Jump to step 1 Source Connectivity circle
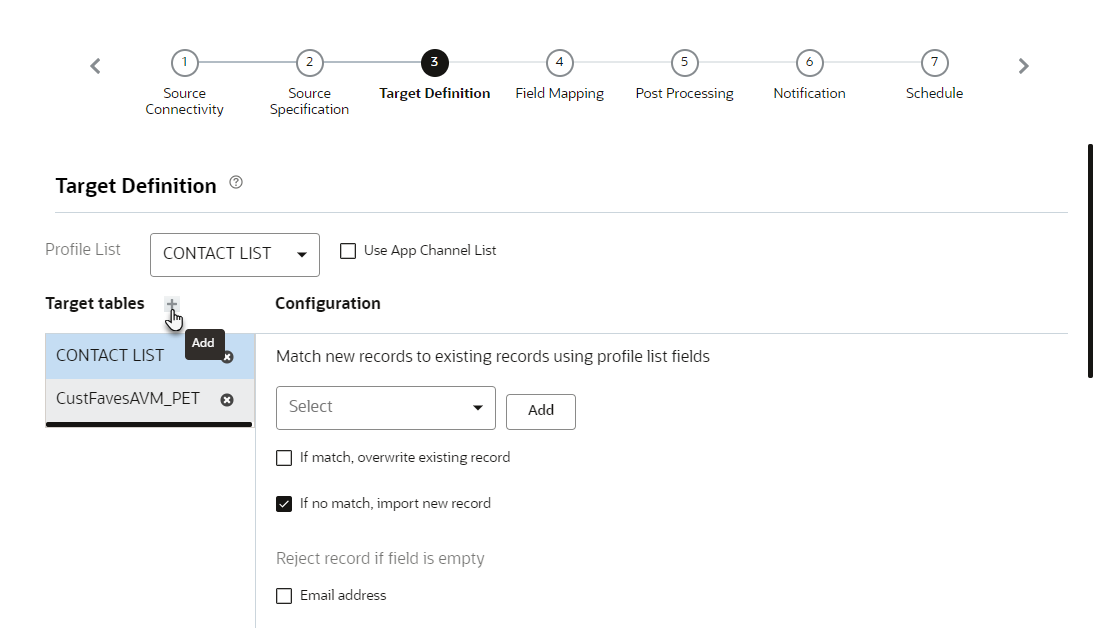Viewport: 1118px width, 628px height. click(184, 63)
